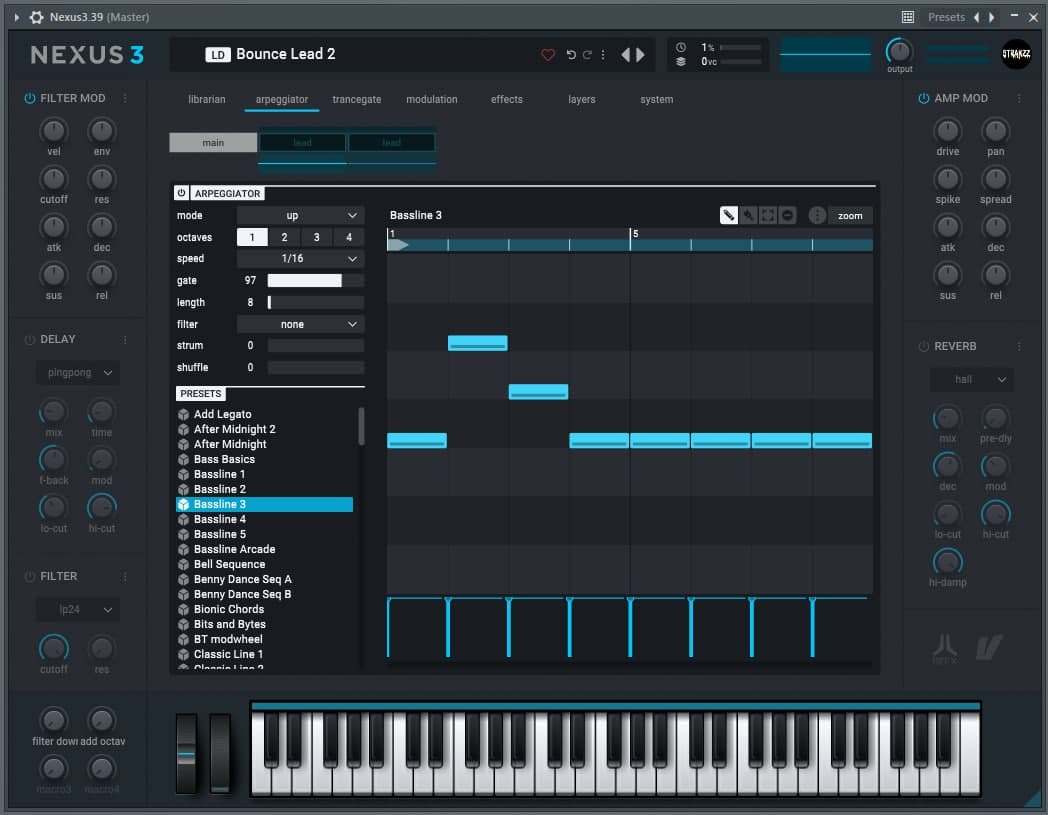Select the main layer button
Viewport: 1048px width, 815px height.
point(213,142)
